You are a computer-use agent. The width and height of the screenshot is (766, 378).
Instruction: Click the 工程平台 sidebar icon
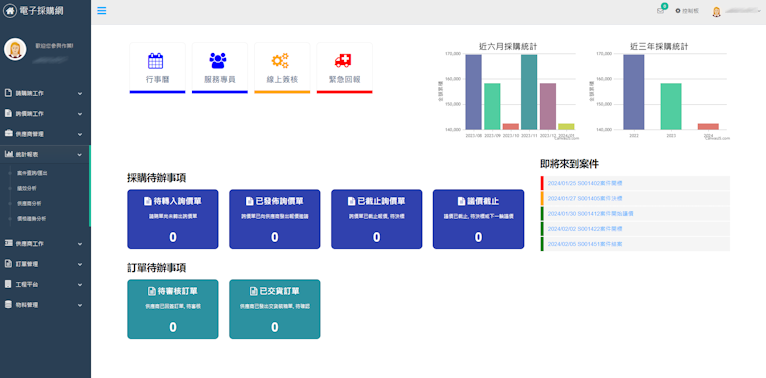8,284
